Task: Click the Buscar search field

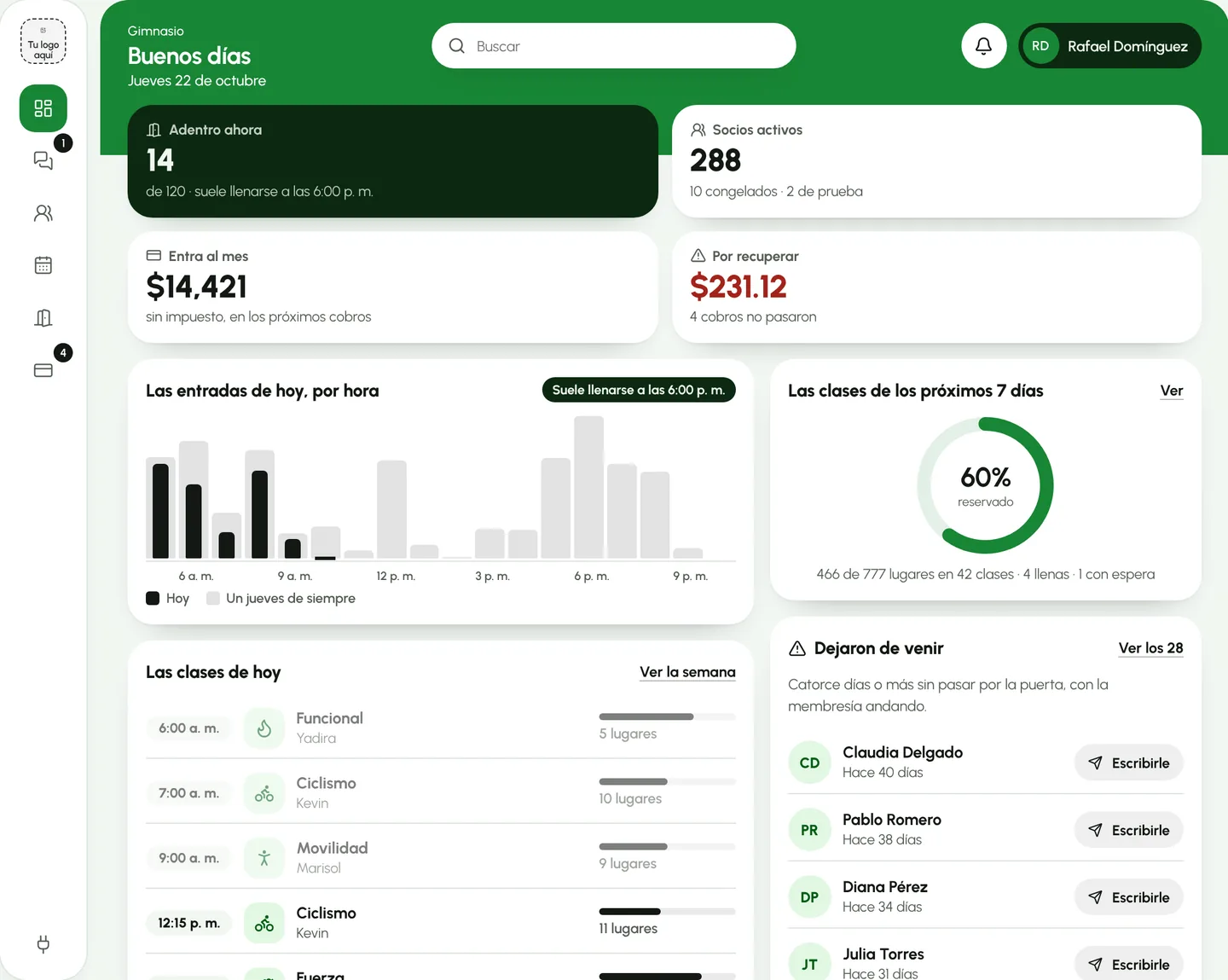Action: pos(614,46)
